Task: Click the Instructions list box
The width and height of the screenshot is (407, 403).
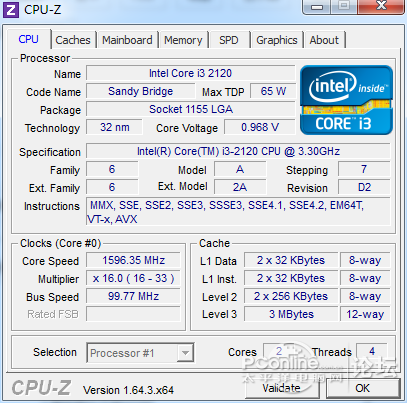Action: [238, 212]
